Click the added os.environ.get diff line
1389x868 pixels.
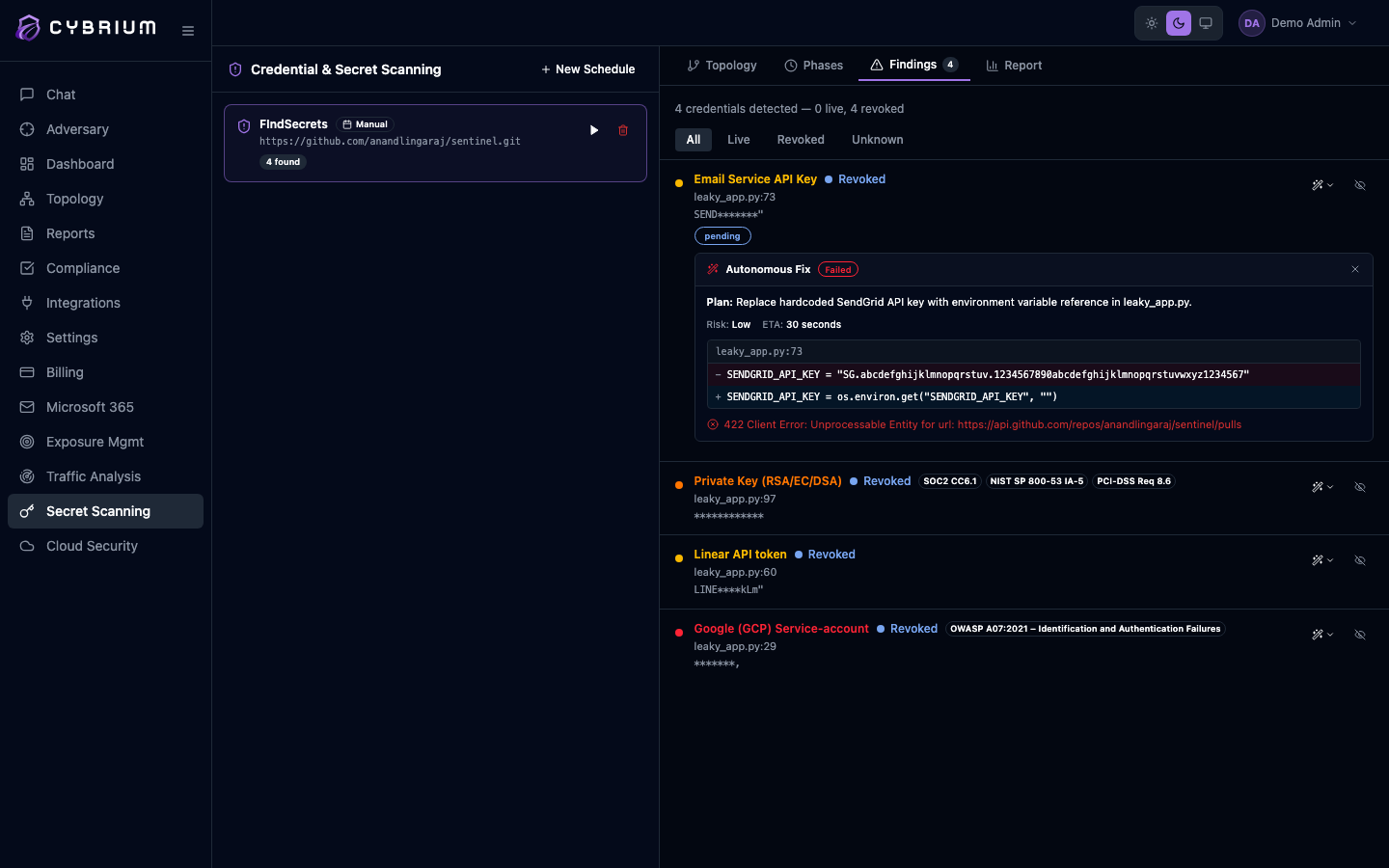[1033, 396]
